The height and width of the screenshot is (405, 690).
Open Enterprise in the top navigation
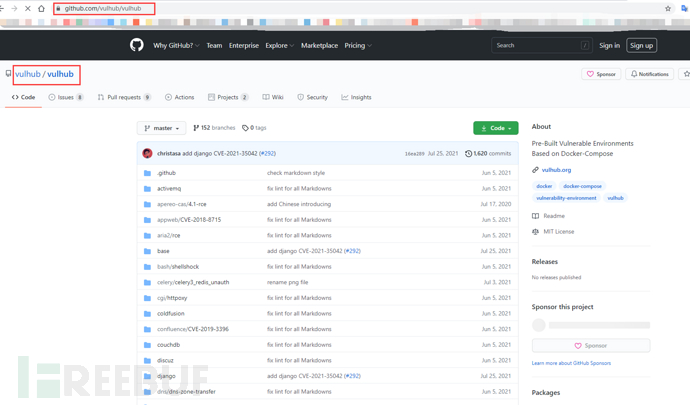click(x=244, y=45)
